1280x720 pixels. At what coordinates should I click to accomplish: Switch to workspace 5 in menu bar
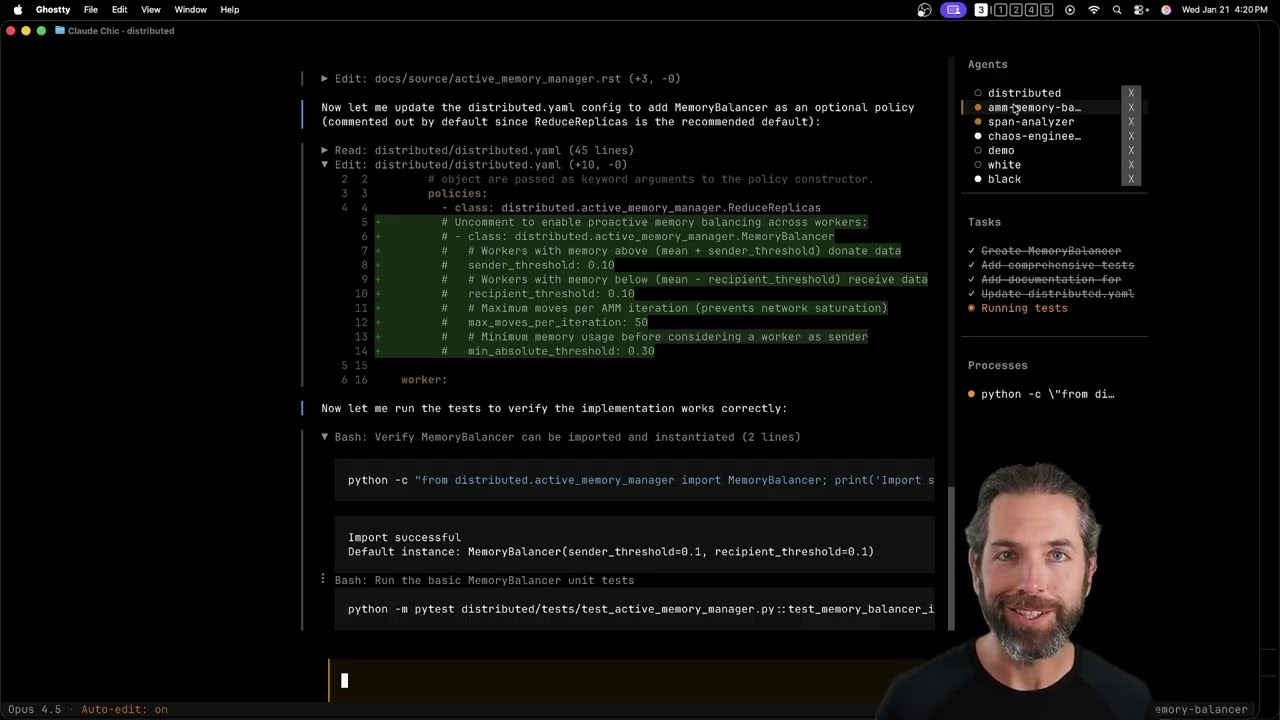(x=1046, y=10)
